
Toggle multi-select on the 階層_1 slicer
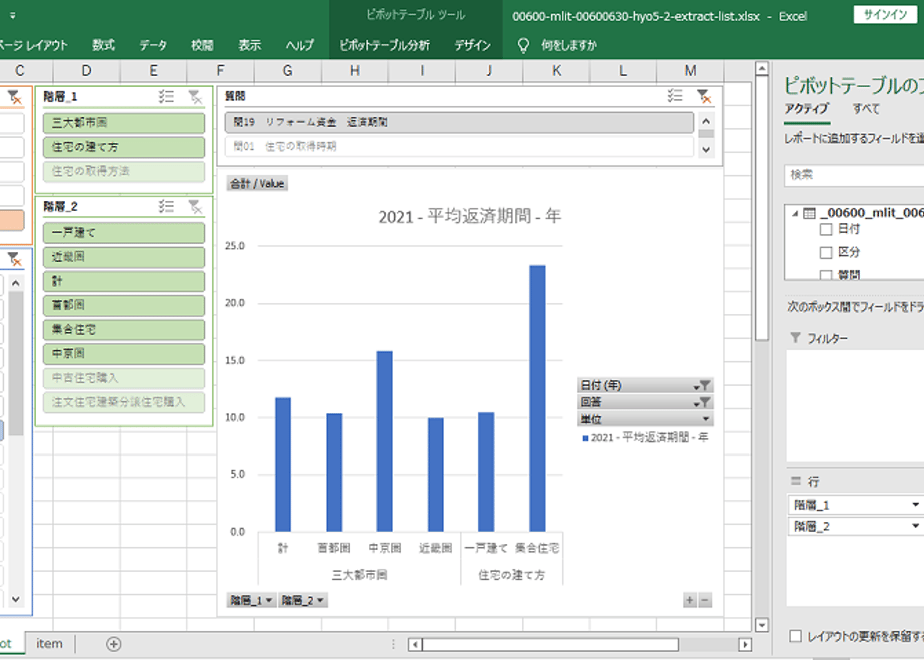pos(166,97)
